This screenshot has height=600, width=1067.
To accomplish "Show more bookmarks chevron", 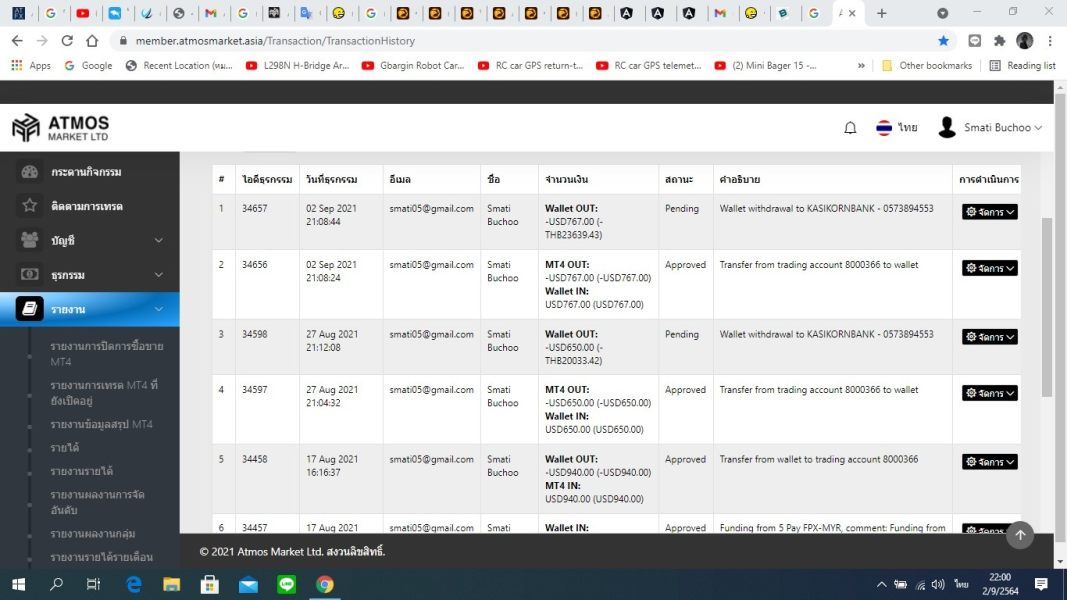I will pyautogui.click(x=861, y=65).
